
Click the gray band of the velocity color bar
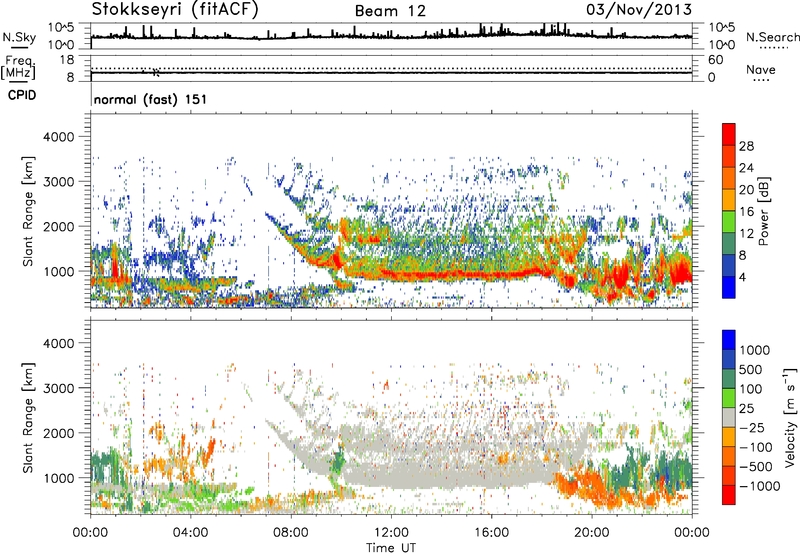tap(729, 417)
